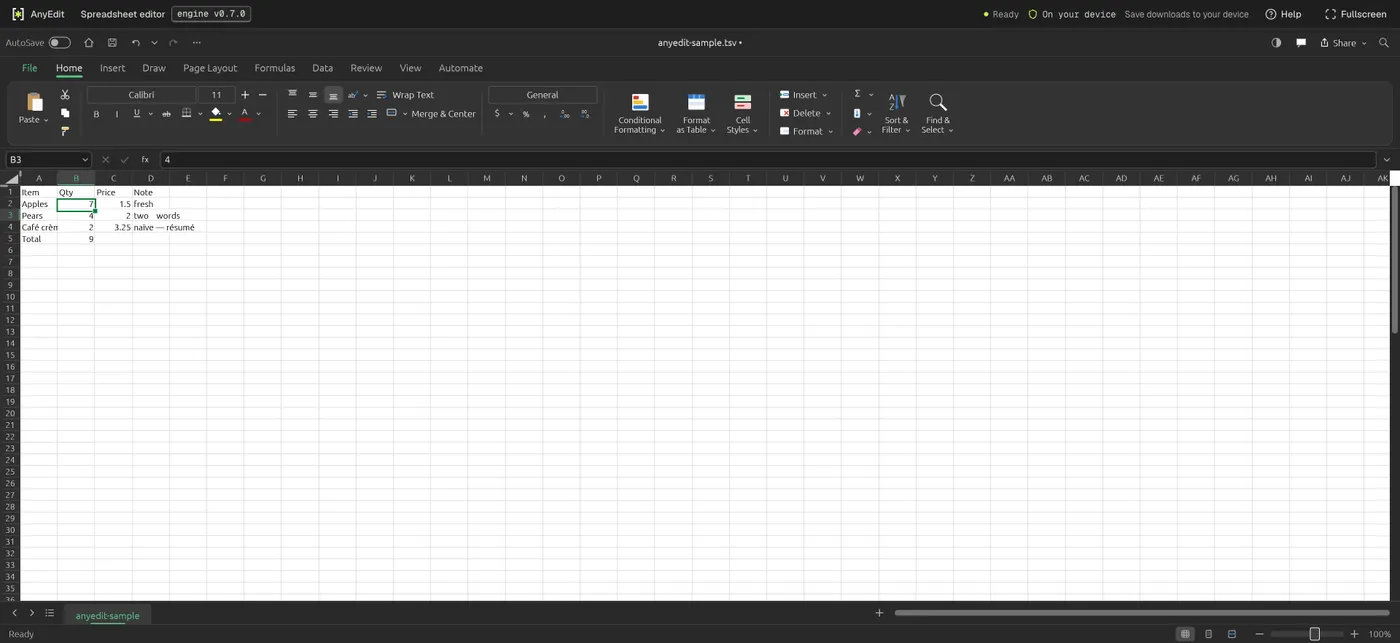This screenshot has width=1400, height=643.
Task: Add a new sheet with the plus button
Action: click(879, 613)
